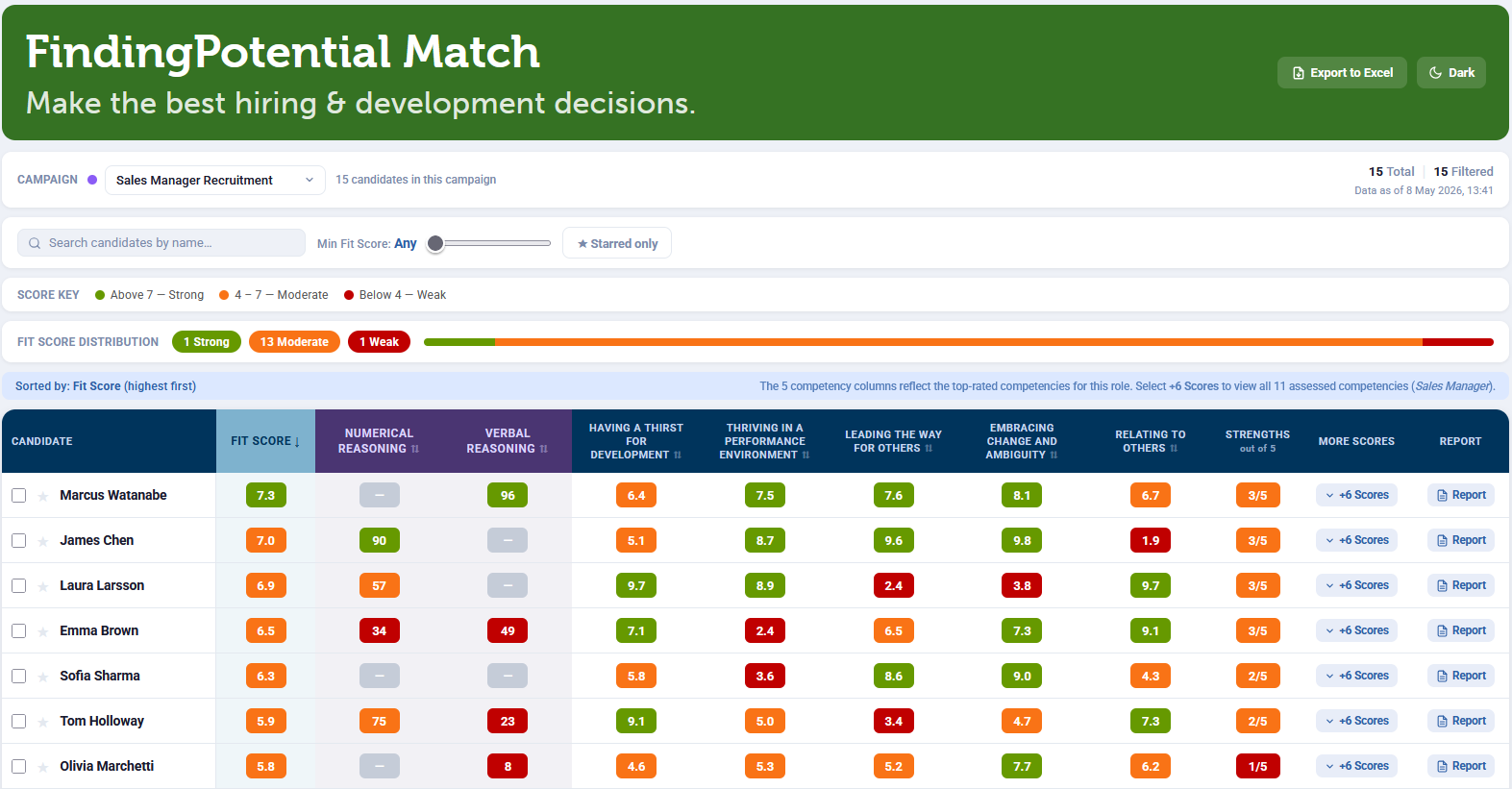
Task: Open James Chen's Report
Action: pyautogui.click(x=1461, y=540)
